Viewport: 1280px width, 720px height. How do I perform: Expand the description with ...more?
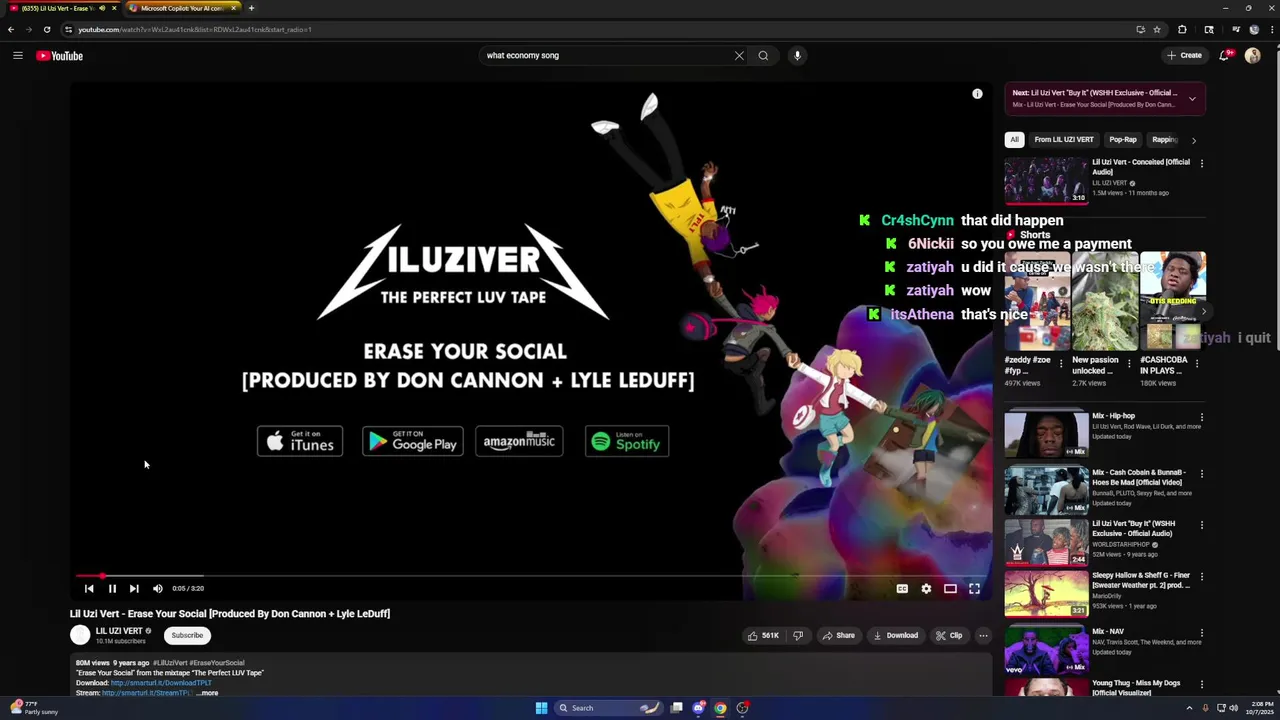[x=206, y=693]
